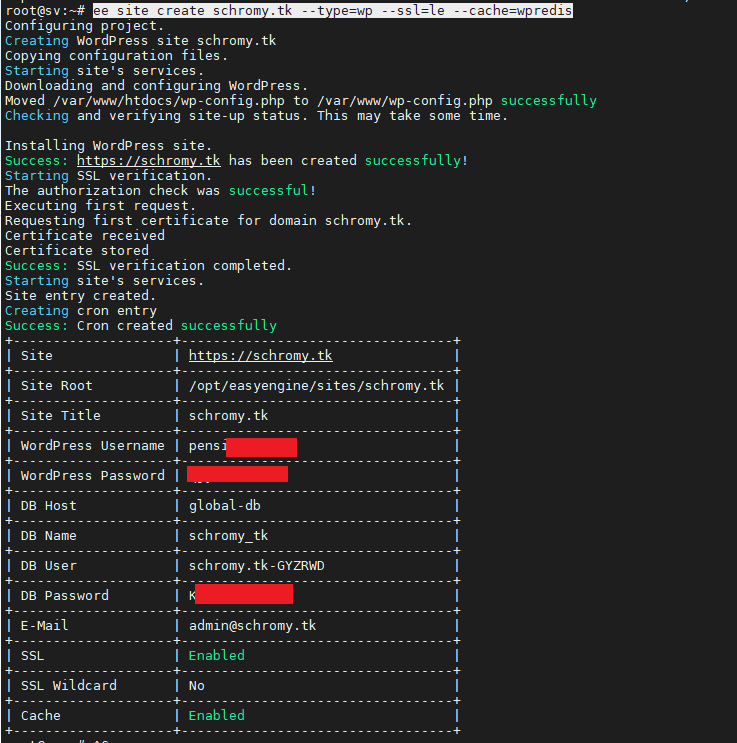Click the SSL Wildcard value No
Viewport: 737px width, 743px height.
point(196,685)
